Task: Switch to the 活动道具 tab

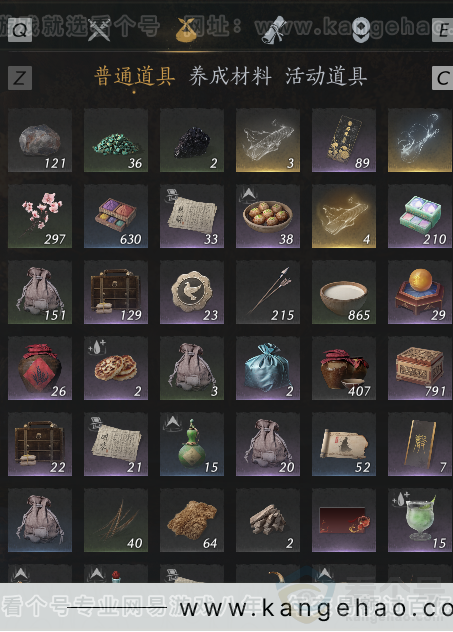Action: (326, 77)
